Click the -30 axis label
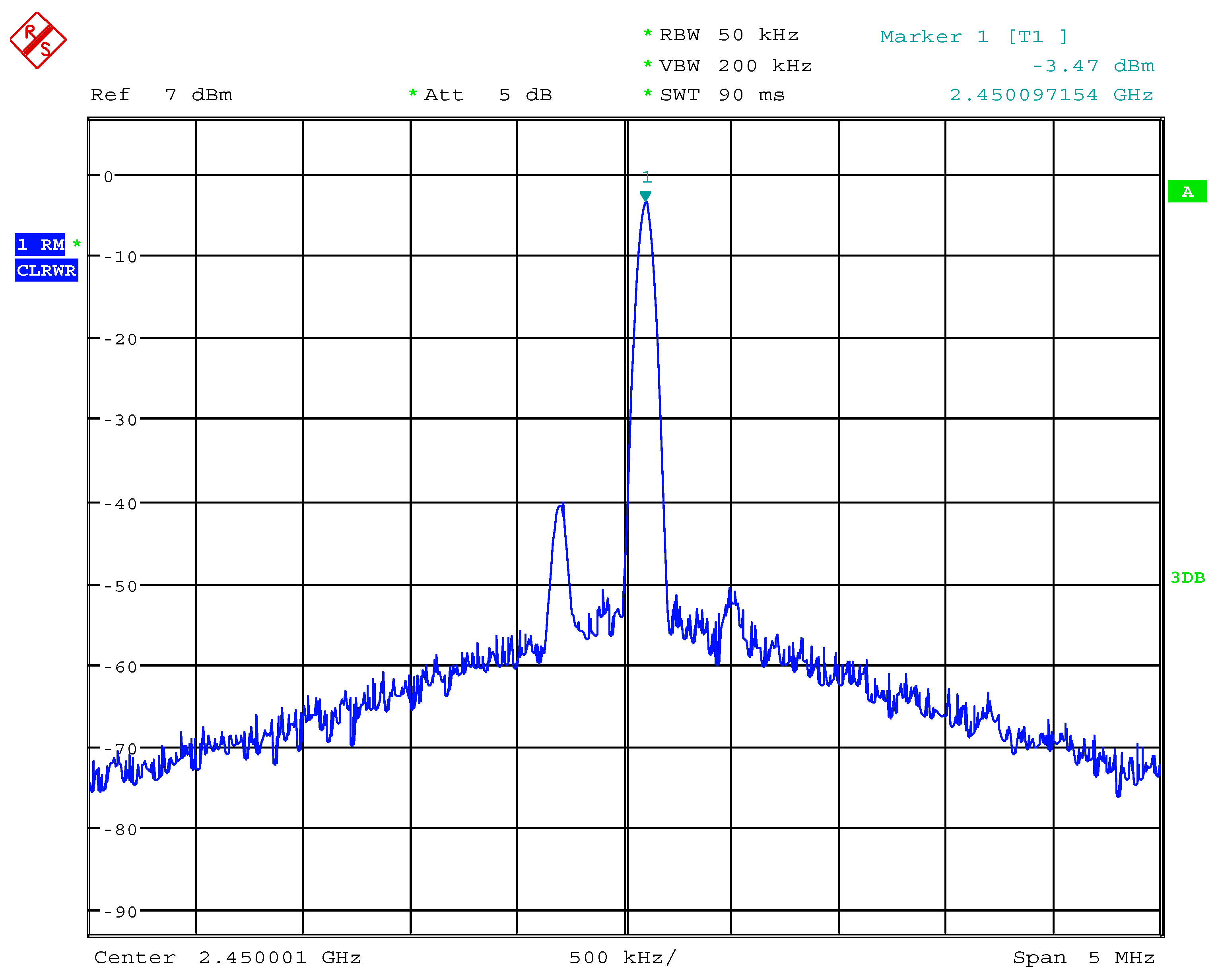The width and height of the screenshot is (1218, 980). coord(120,420)
